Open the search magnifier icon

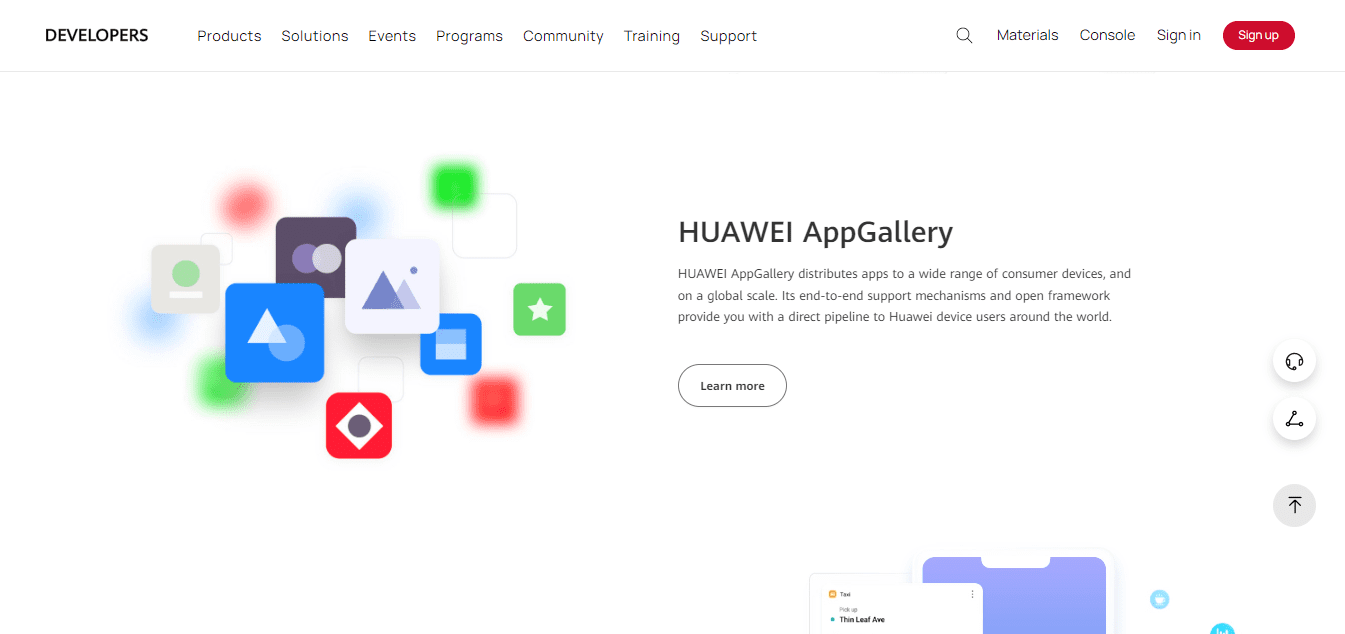[x=964, y=35]
